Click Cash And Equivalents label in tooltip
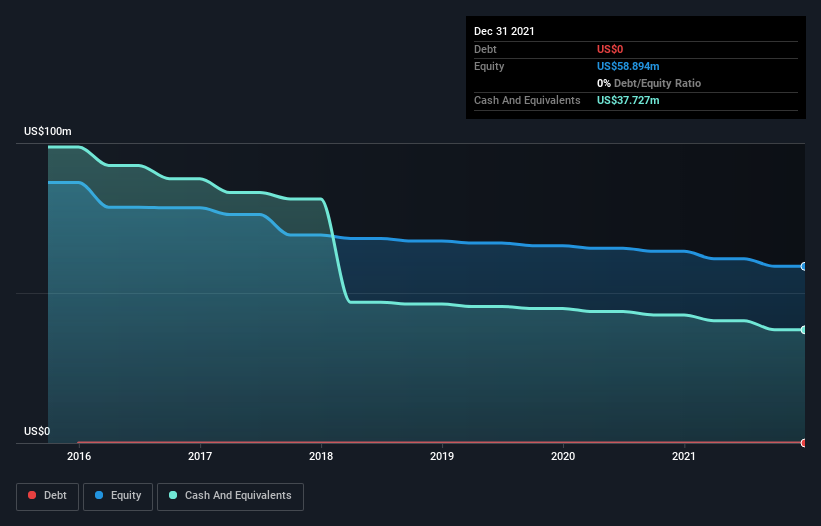This screenshot has height=526, width=821. [x=527, y=100]
